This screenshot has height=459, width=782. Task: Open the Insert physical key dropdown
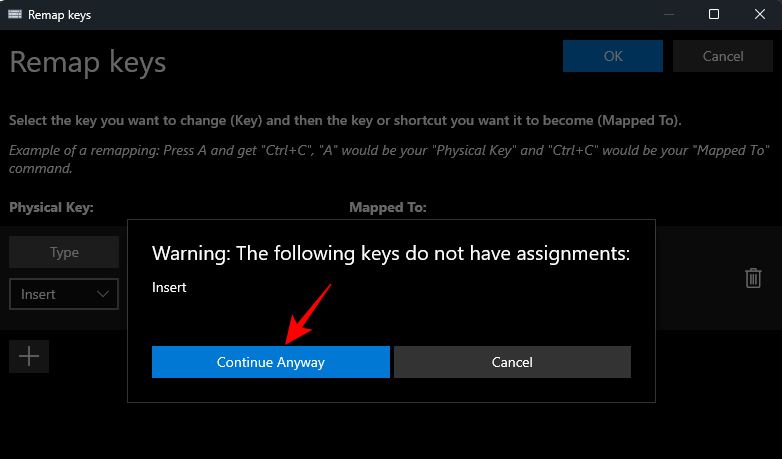pyautogui.click(x=64, y=294)
